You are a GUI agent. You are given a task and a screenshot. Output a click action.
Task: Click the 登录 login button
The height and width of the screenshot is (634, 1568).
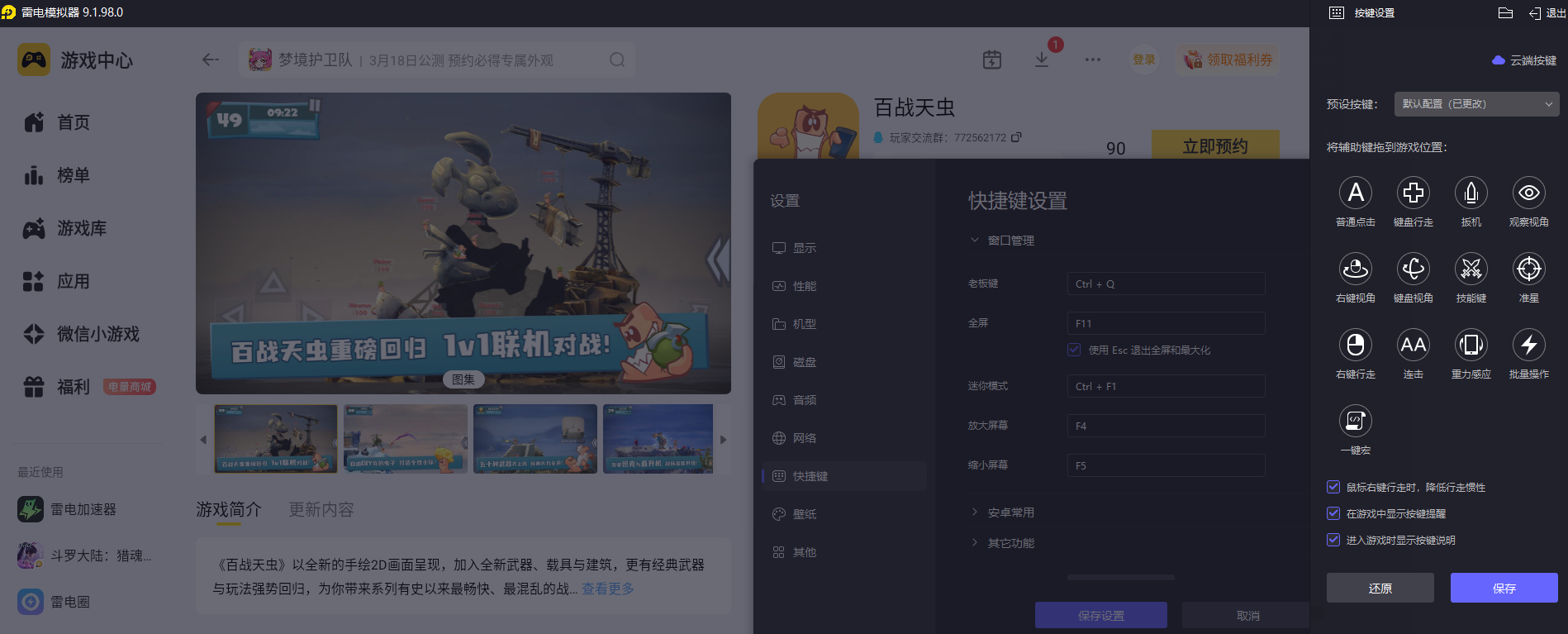[x=1144, y=60]
